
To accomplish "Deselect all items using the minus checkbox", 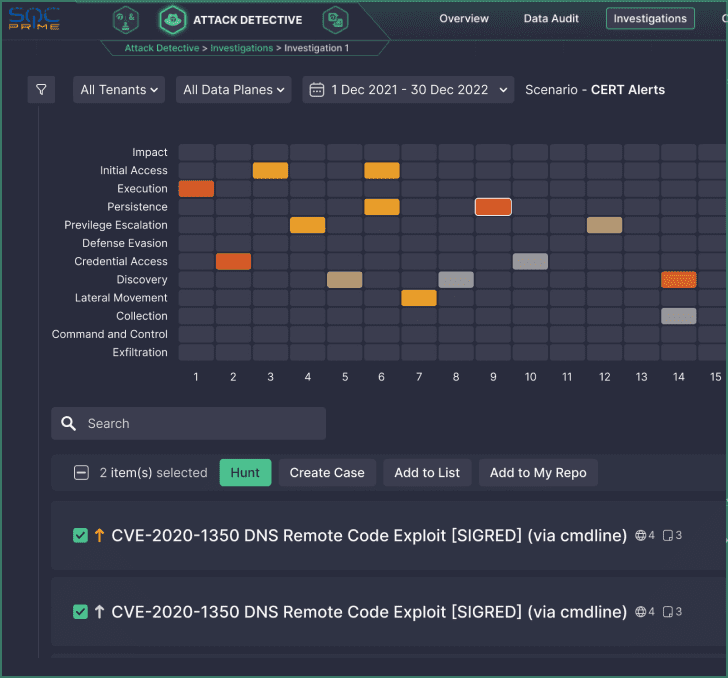I will tap(82, 473).
